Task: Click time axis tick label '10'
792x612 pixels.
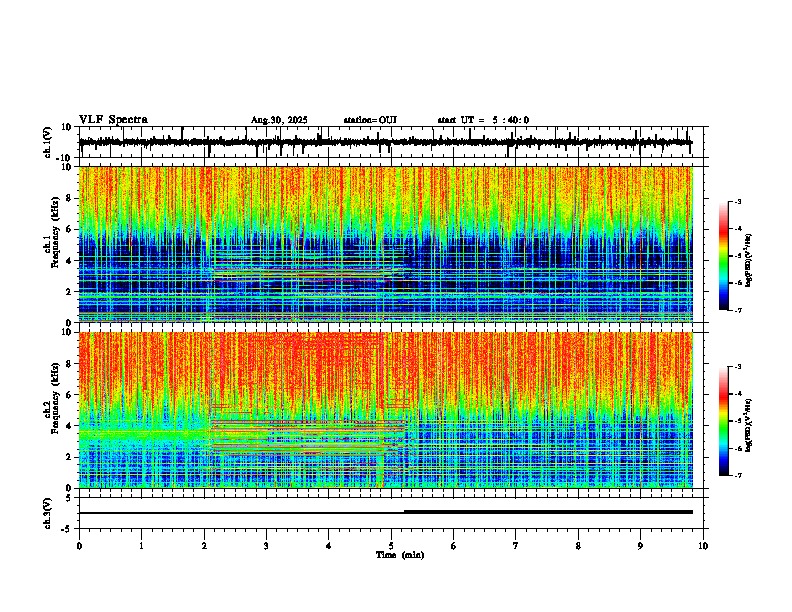Action: click(x=703, y=546)
